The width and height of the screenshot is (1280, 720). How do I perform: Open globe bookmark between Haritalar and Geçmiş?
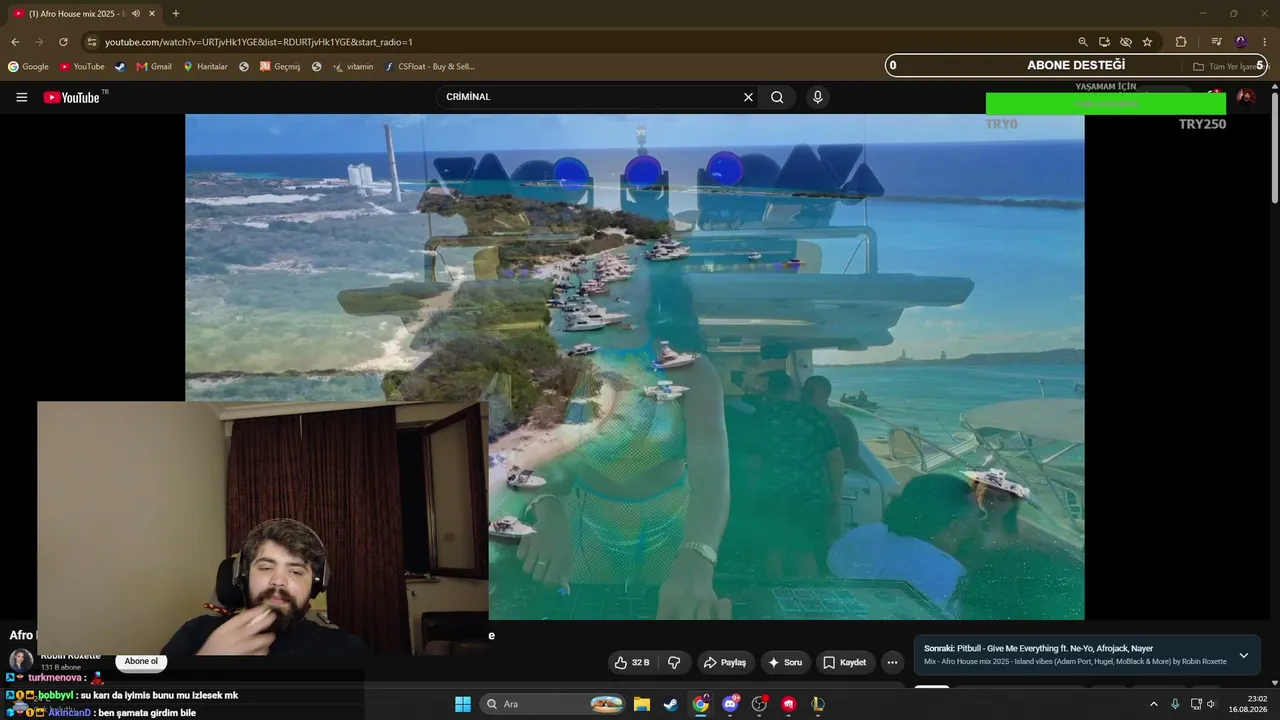pyautogui.click(x=244, y=67)
